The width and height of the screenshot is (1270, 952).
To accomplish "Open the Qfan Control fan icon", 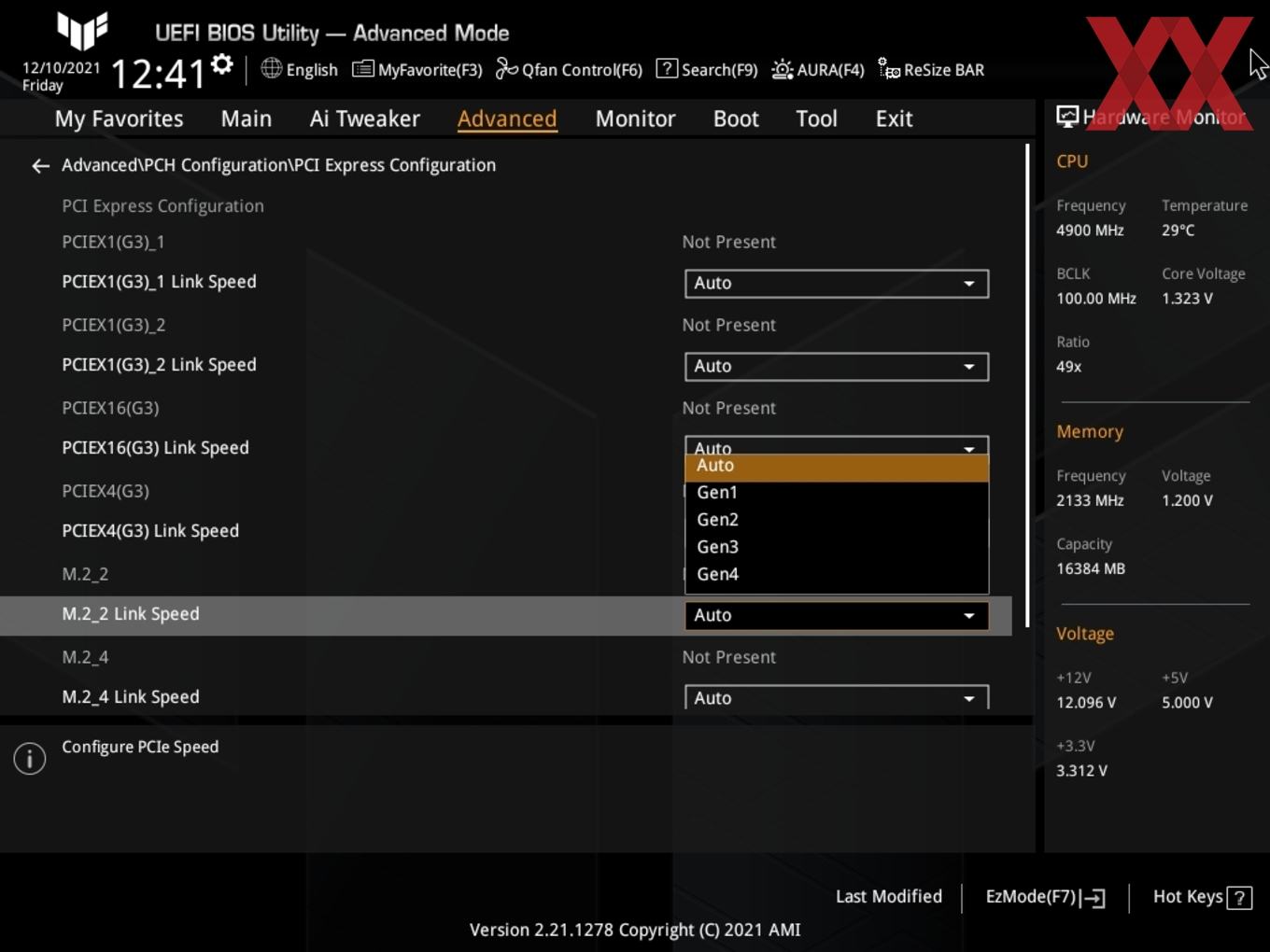I will pyautogui.click(x=506, y=69).
